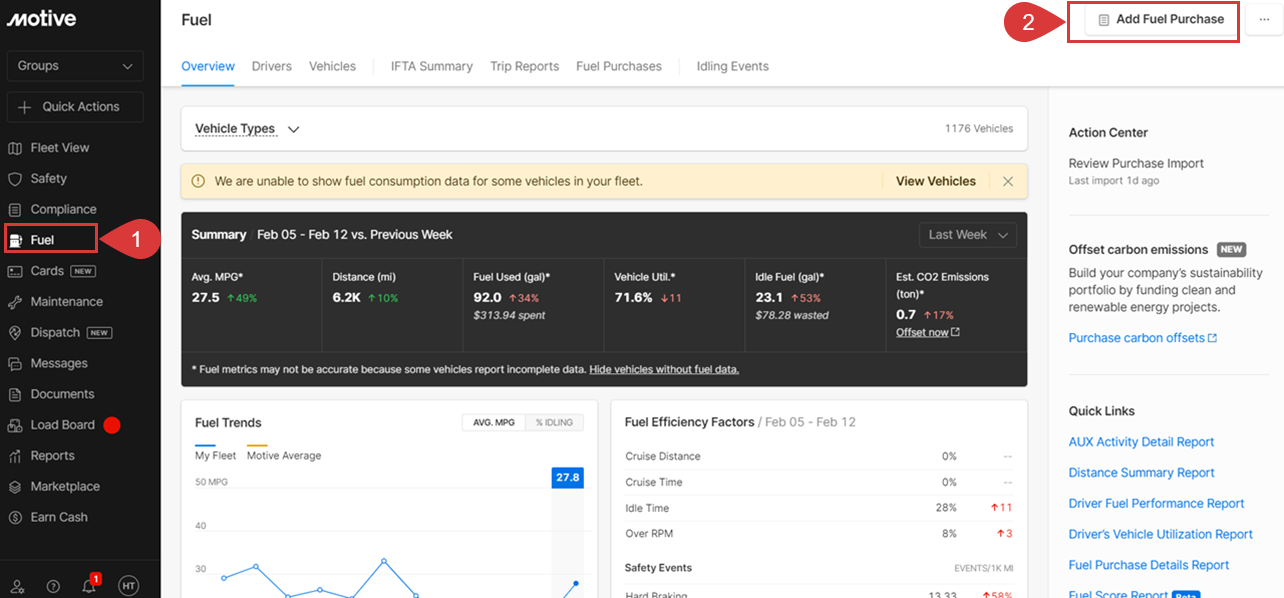Click external link icon after Purchase carbon offsets
Image resolution: width=1284 pixels, height=598 pixels.
click(1213, 338)
